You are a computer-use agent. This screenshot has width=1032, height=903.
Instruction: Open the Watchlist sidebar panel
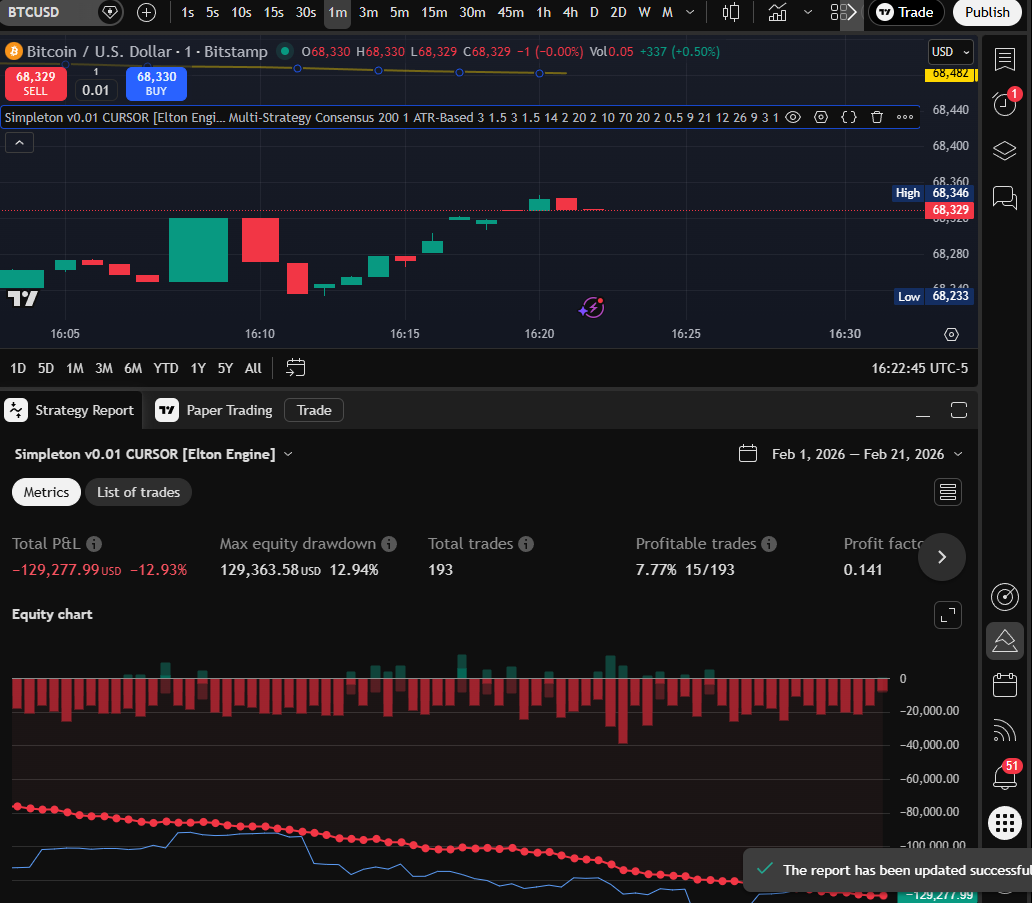point(1004,60)
